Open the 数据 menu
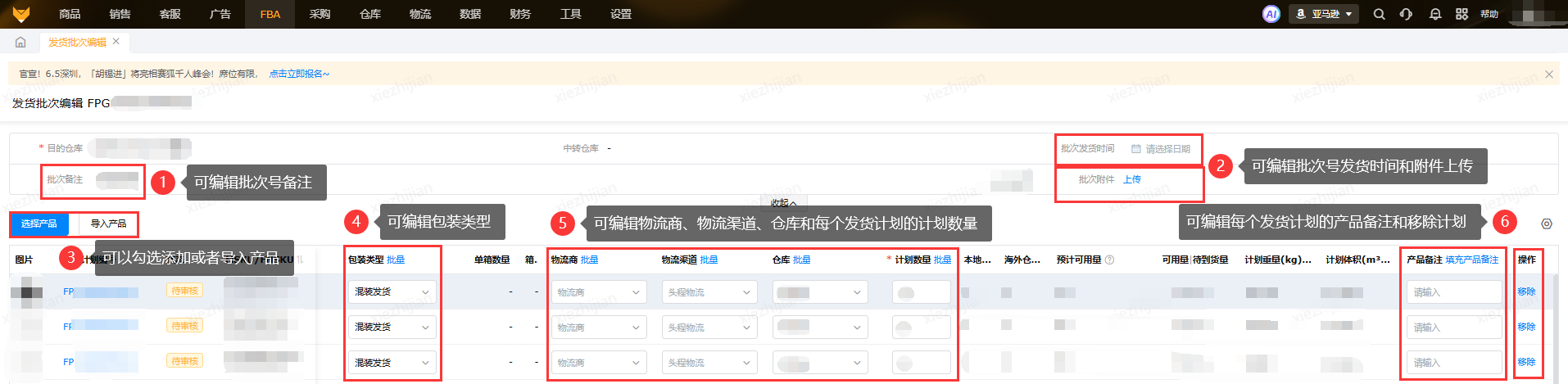Viewport: 1568px width, 384px height. pos(470,14)
